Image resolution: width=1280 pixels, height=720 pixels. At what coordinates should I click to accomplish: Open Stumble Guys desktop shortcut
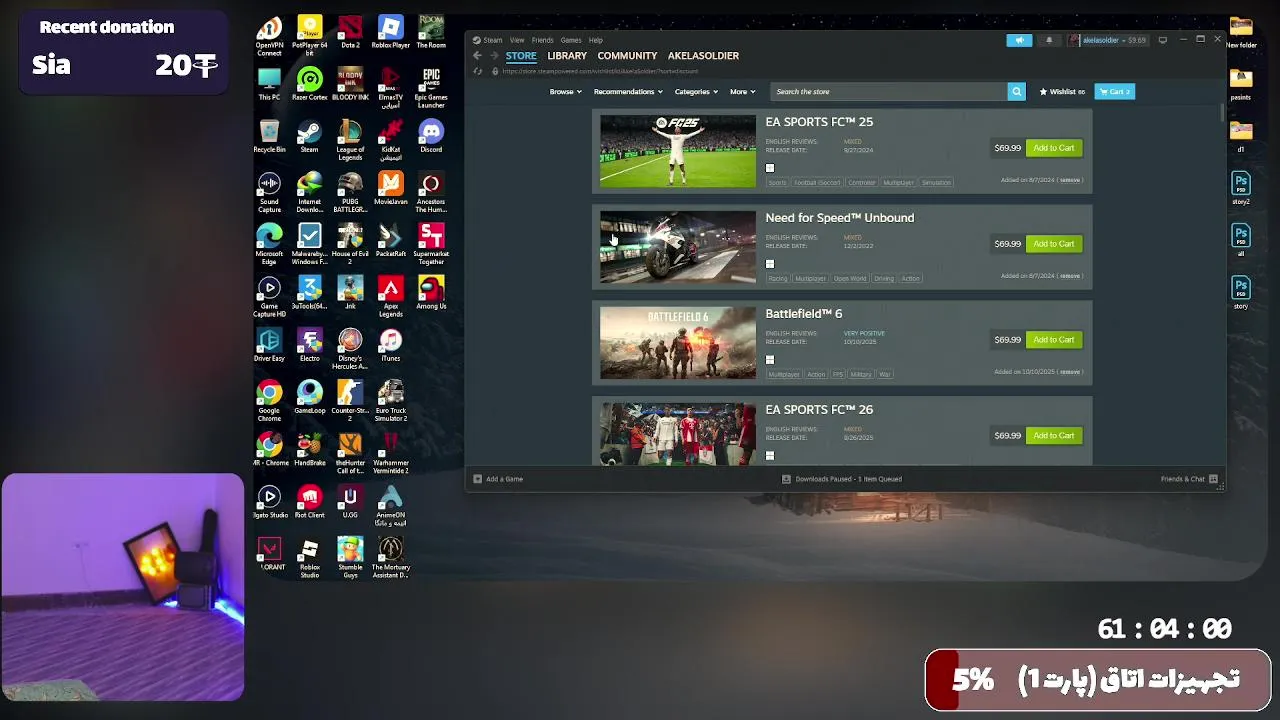pos(350,558)
